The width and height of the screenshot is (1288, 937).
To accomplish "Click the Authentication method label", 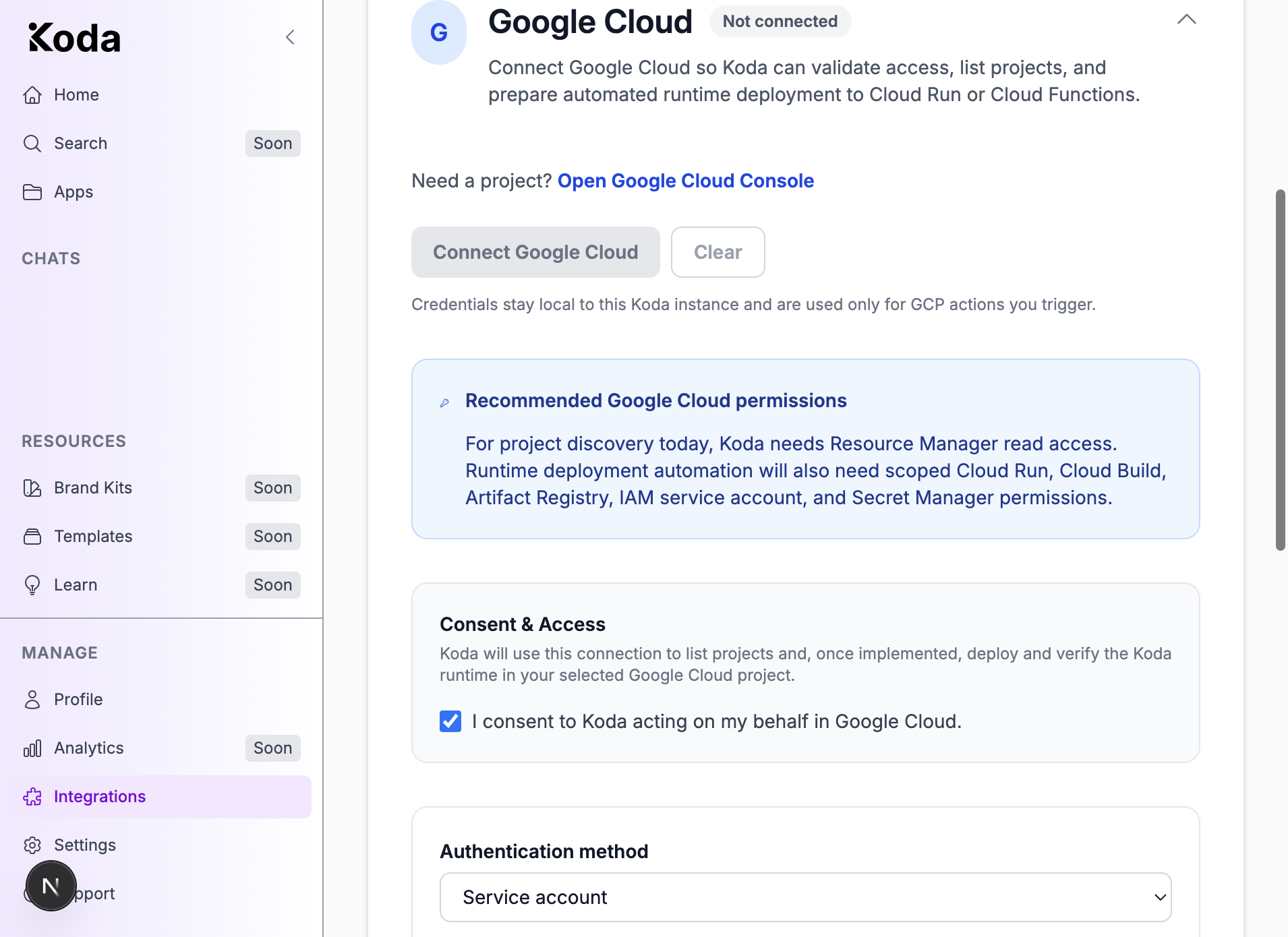I will point(544,851).
